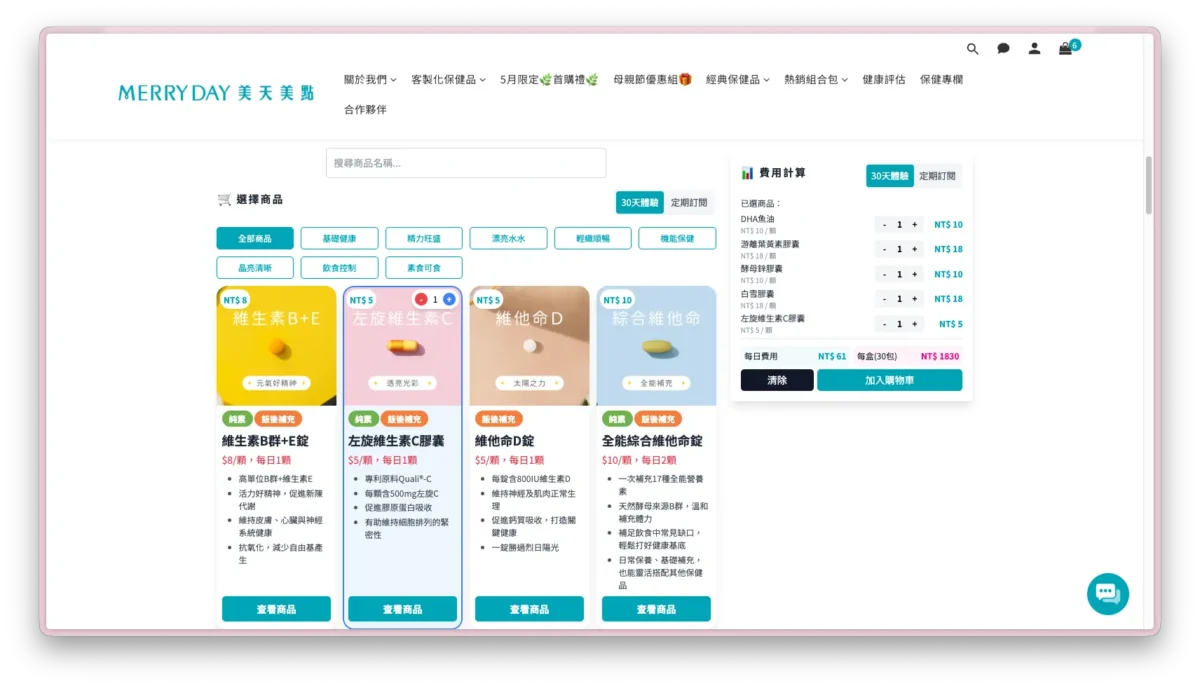The image size is (1200, 688).
Task: Decrease 左旋維生素C膠囊 quantity in cost panel
Action: tap(884, 324)
